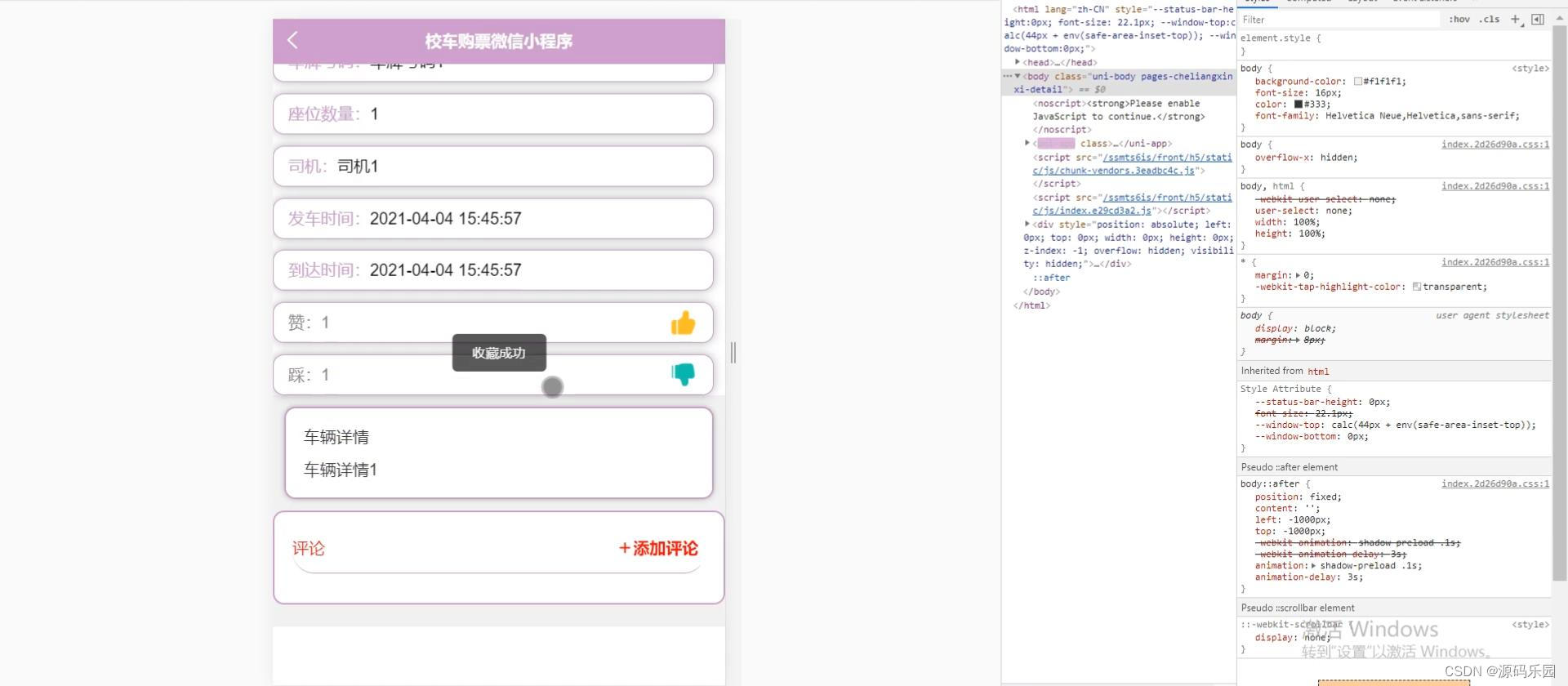Click the overflow-x hidden declaration
1568x686 pixels.
(1306, 158)
